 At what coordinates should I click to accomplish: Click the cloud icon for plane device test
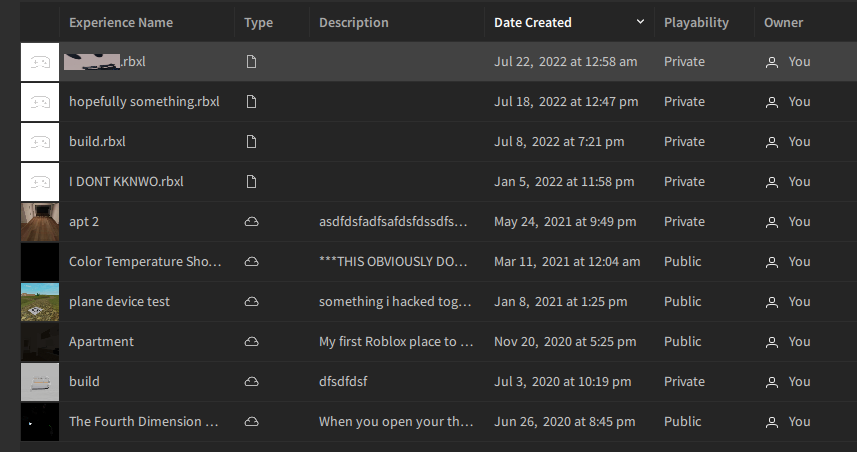point(252,302)
